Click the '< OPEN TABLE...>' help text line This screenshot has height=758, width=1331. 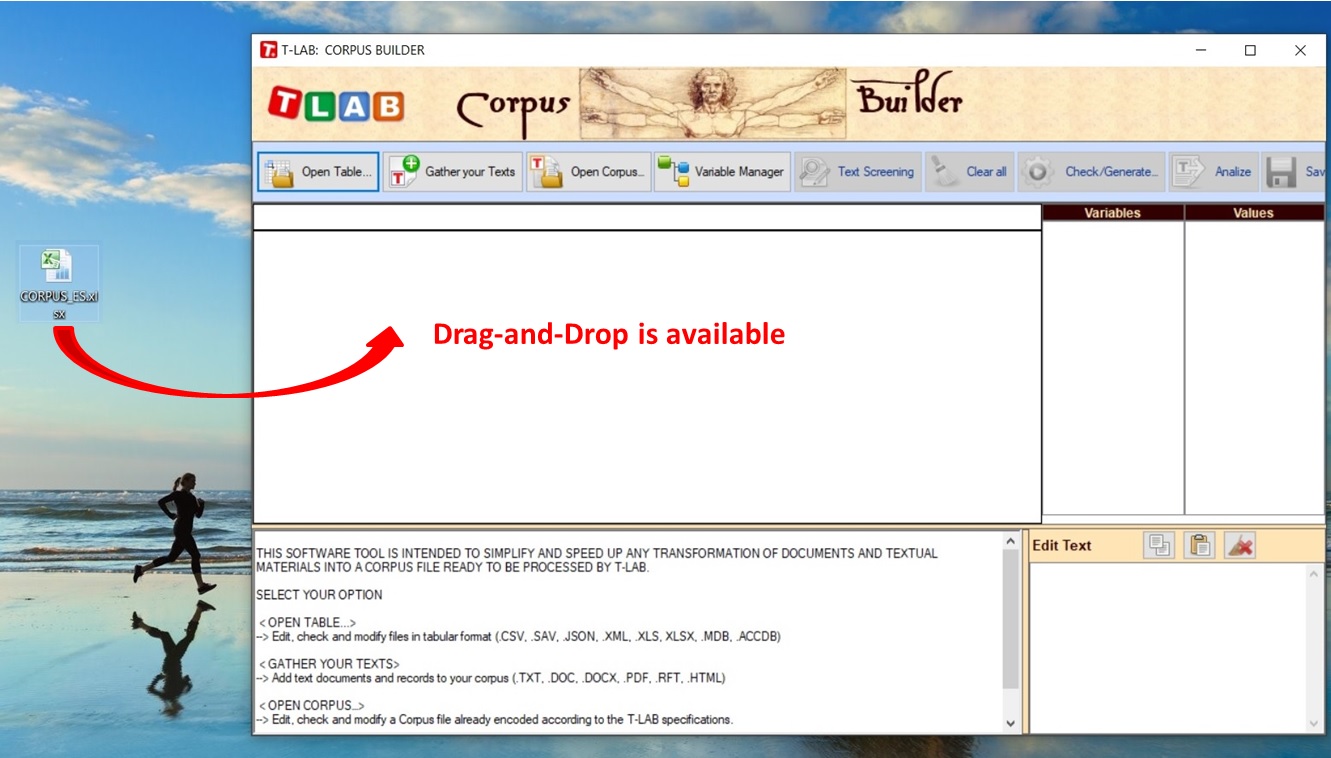(307, 622)
